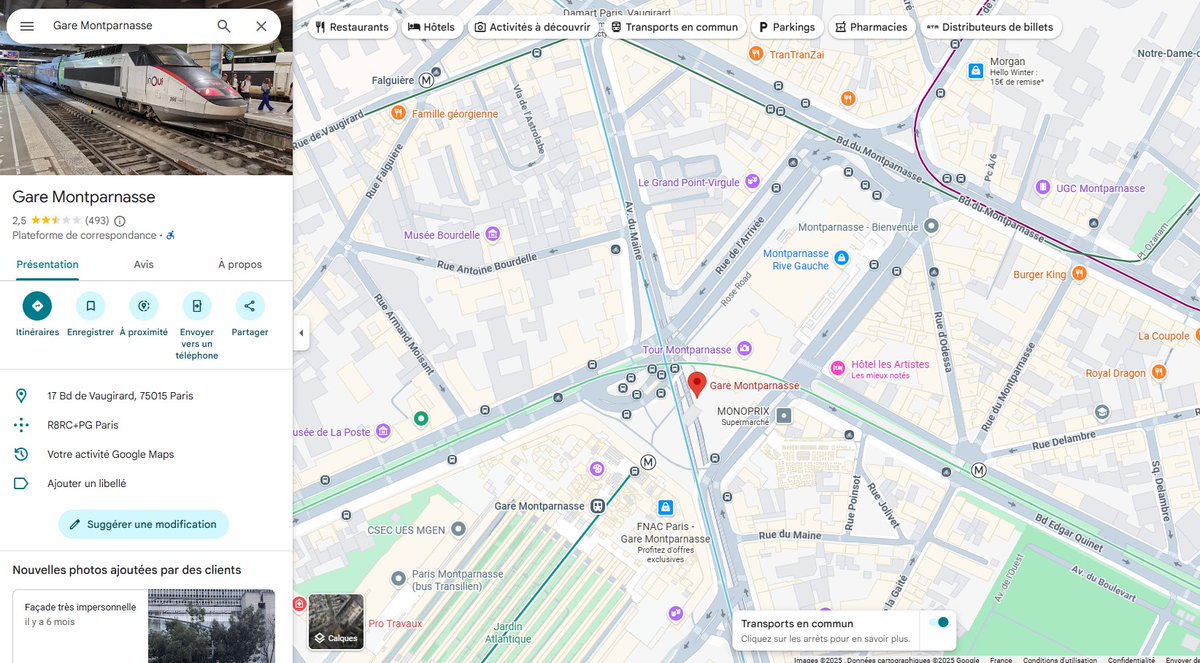Screen dimensions: 1200x663
Task: Click the Enregistrer bookmark icon
Action: pos(90,308)
